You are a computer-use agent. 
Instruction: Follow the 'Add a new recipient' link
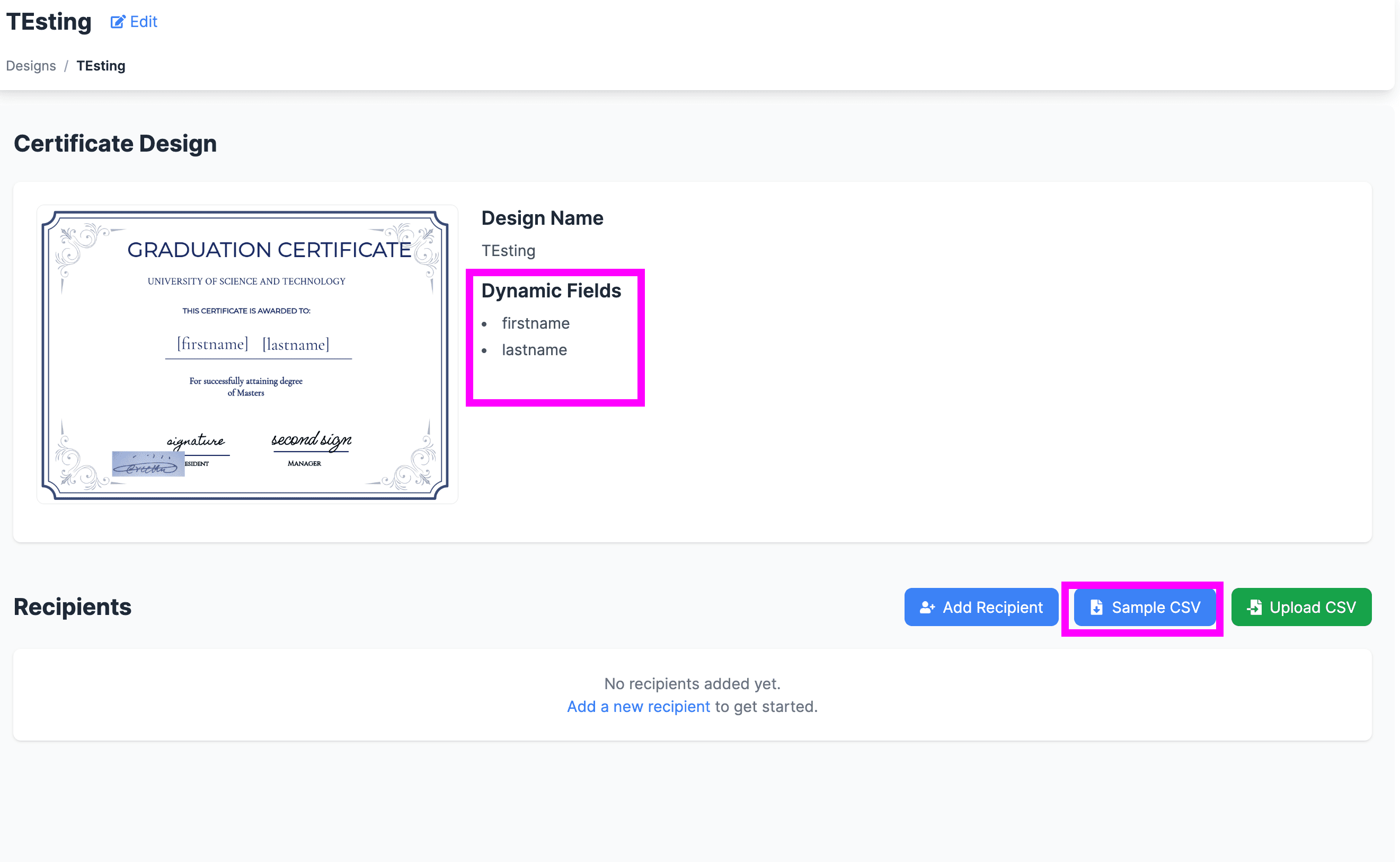(638, 706)
